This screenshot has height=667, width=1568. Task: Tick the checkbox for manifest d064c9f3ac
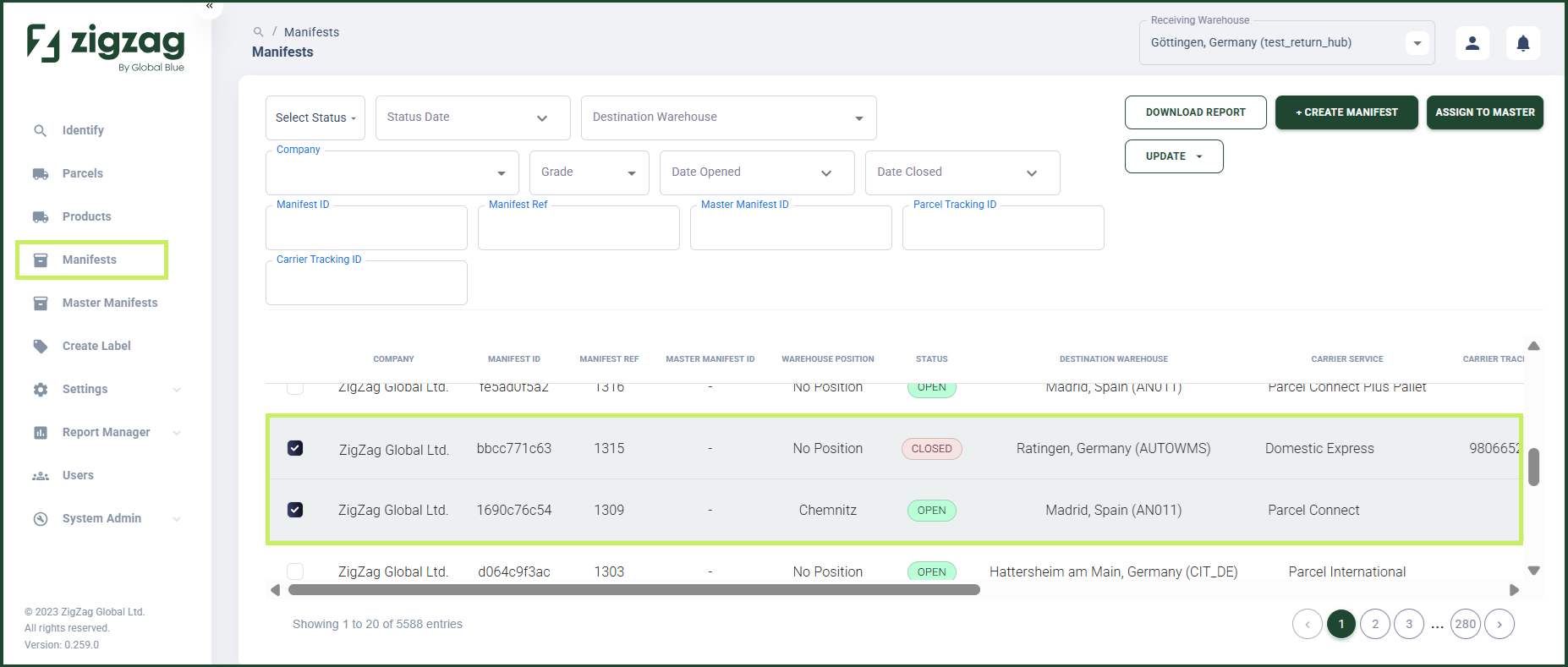coord(295,571)
